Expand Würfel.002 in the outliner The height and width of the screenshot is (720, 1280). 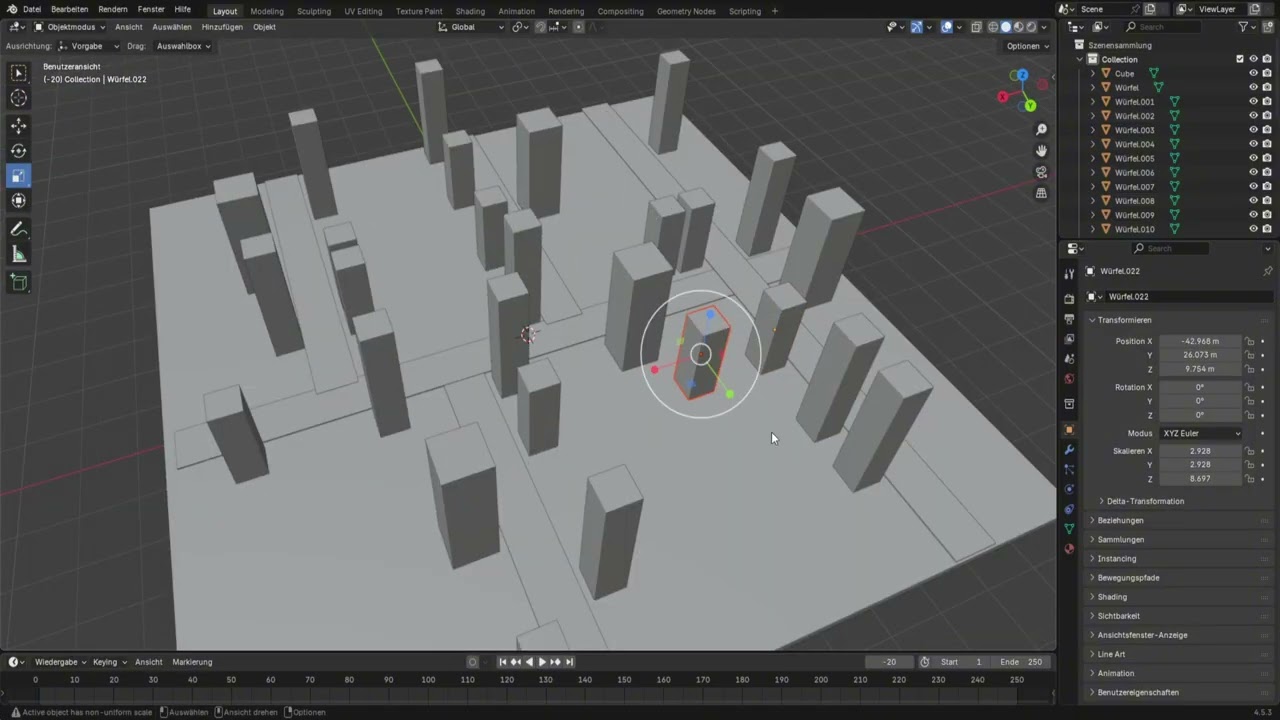click(1092, 116)
